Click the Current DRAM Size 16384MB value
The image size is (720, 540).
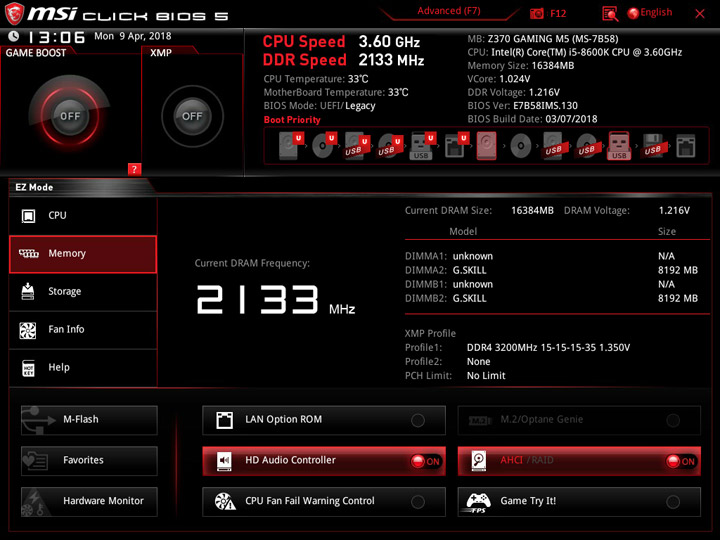(x=532, y=211)
